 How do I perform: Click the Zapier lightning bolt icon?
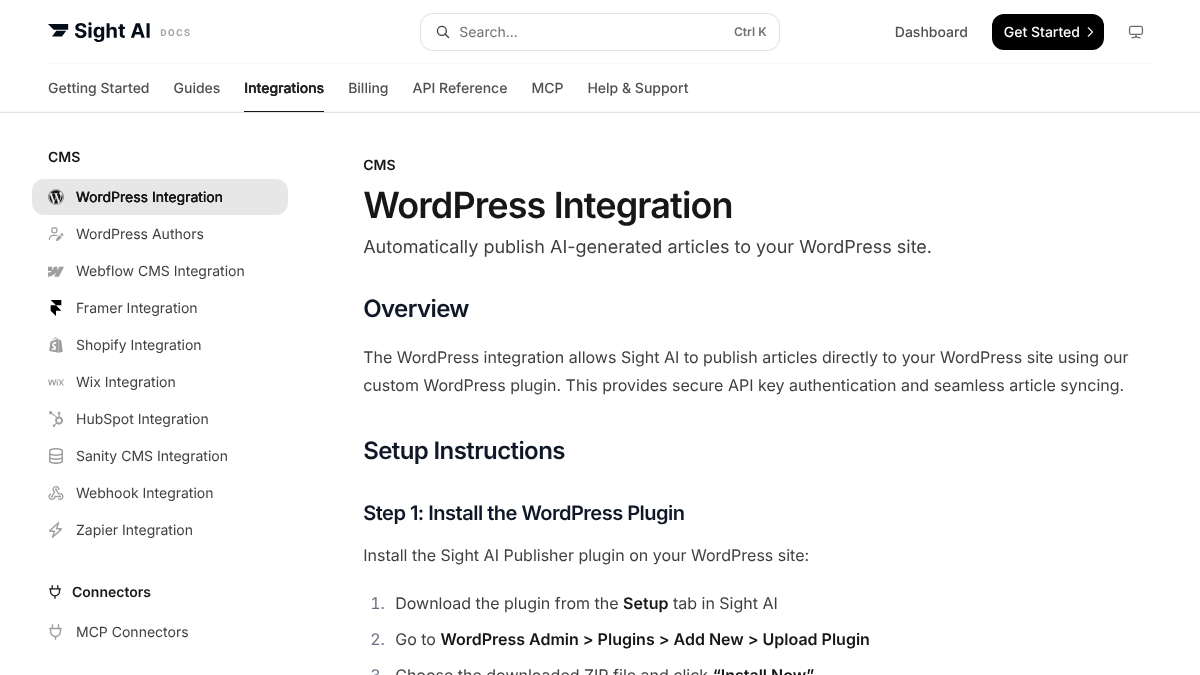(x=56, y=530)
